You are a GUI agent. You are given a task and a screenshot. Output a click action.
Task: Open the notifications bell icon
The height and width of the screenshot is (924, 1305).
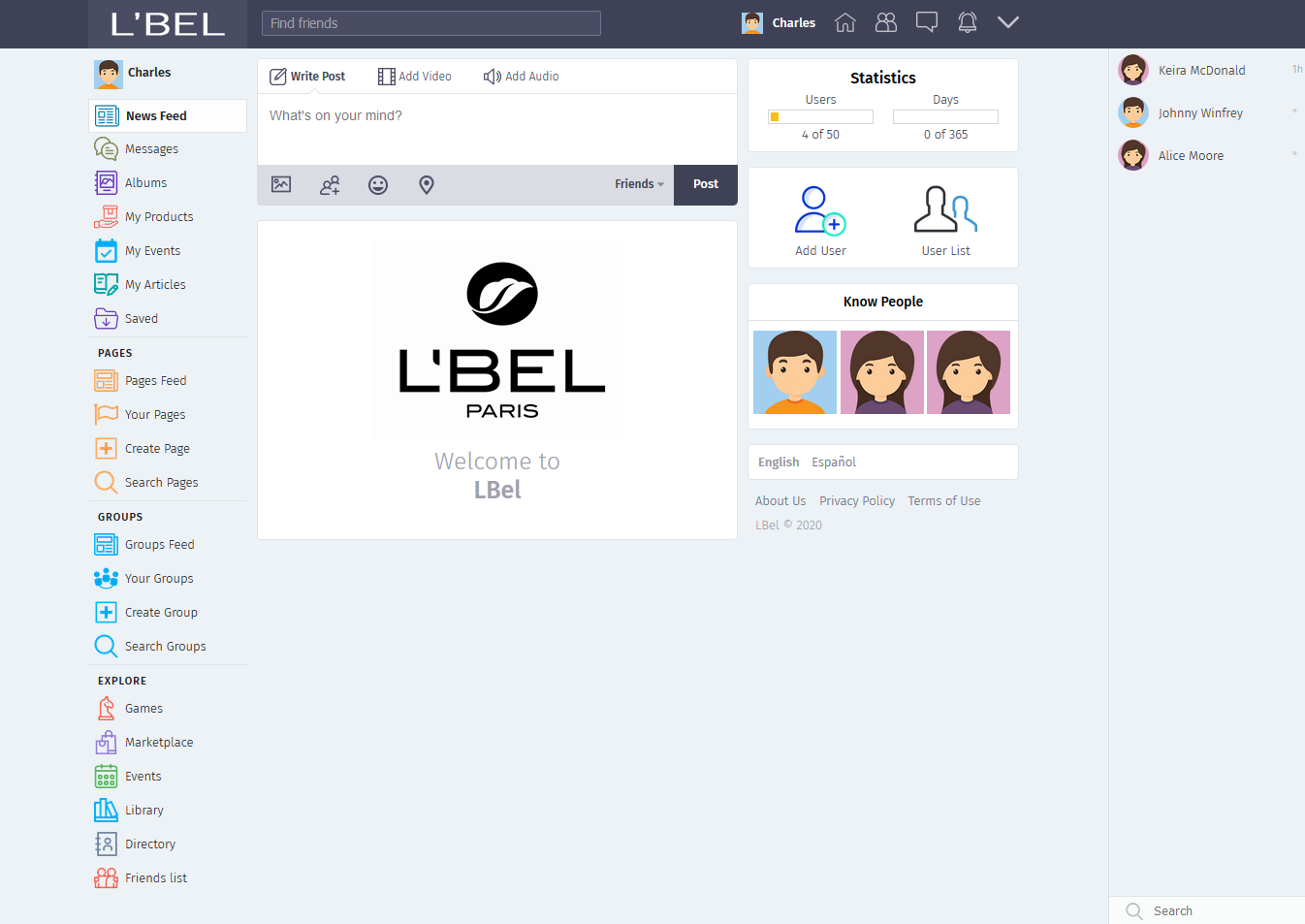tap(968, 22)
